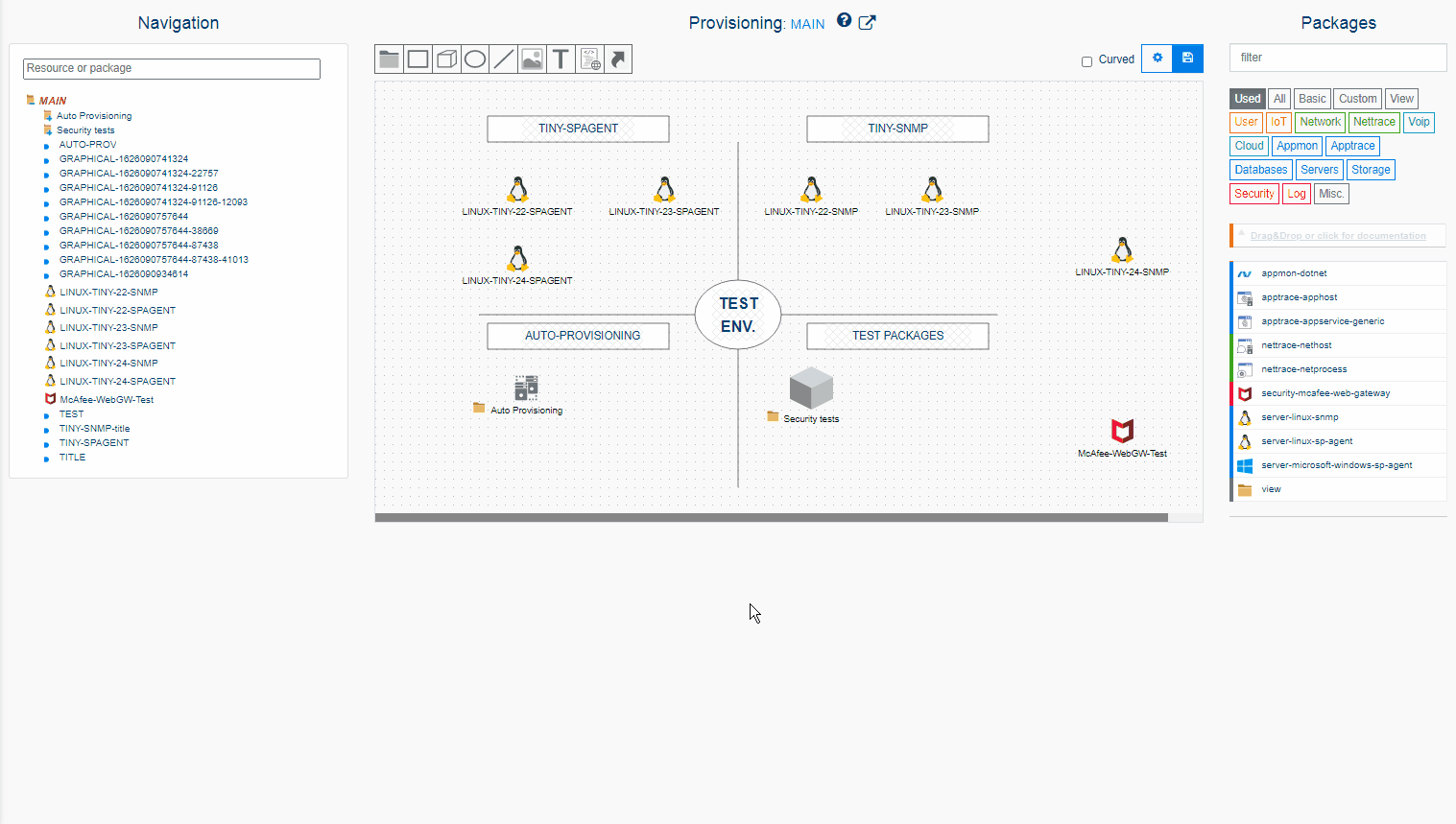Select server-linux-snmp in the package list
The image size is (1456, 824).
(1300, 417)
